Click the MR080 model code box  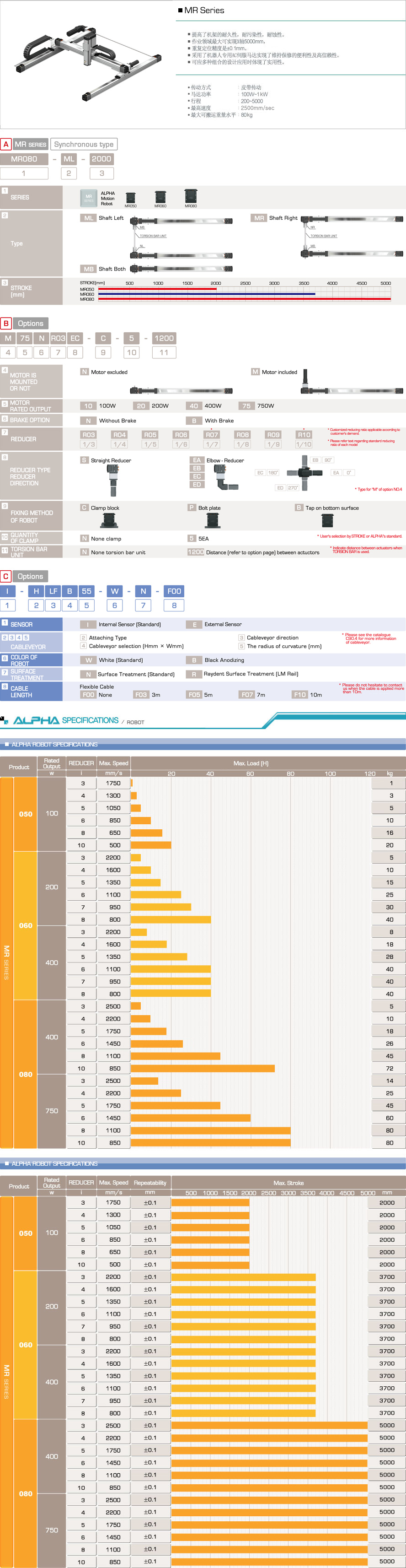(24, 159)
